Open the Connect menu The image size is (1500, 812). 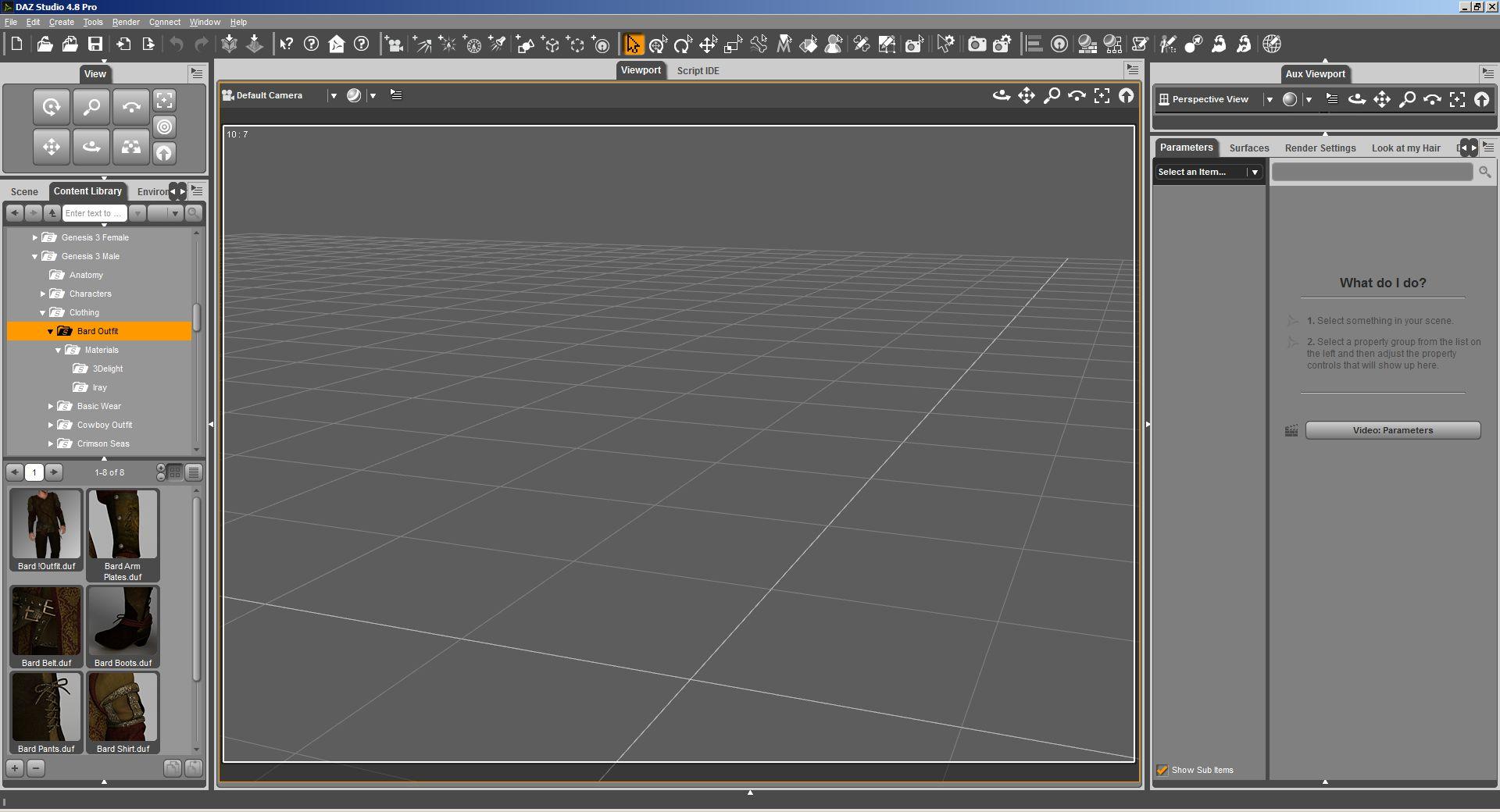tap(165, 22)
